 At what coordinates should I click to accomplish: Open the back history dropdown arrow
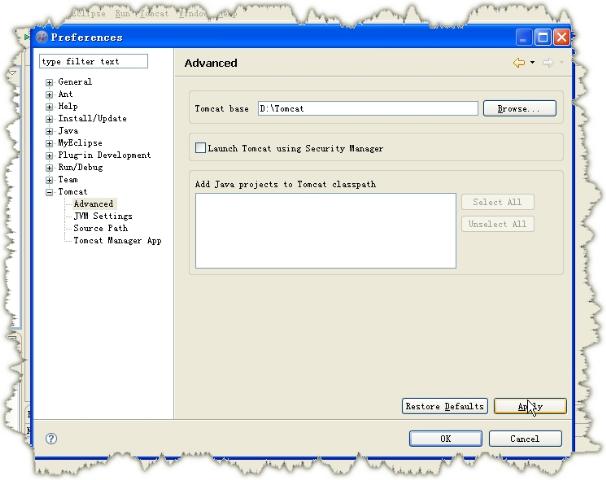pos(532,62)
